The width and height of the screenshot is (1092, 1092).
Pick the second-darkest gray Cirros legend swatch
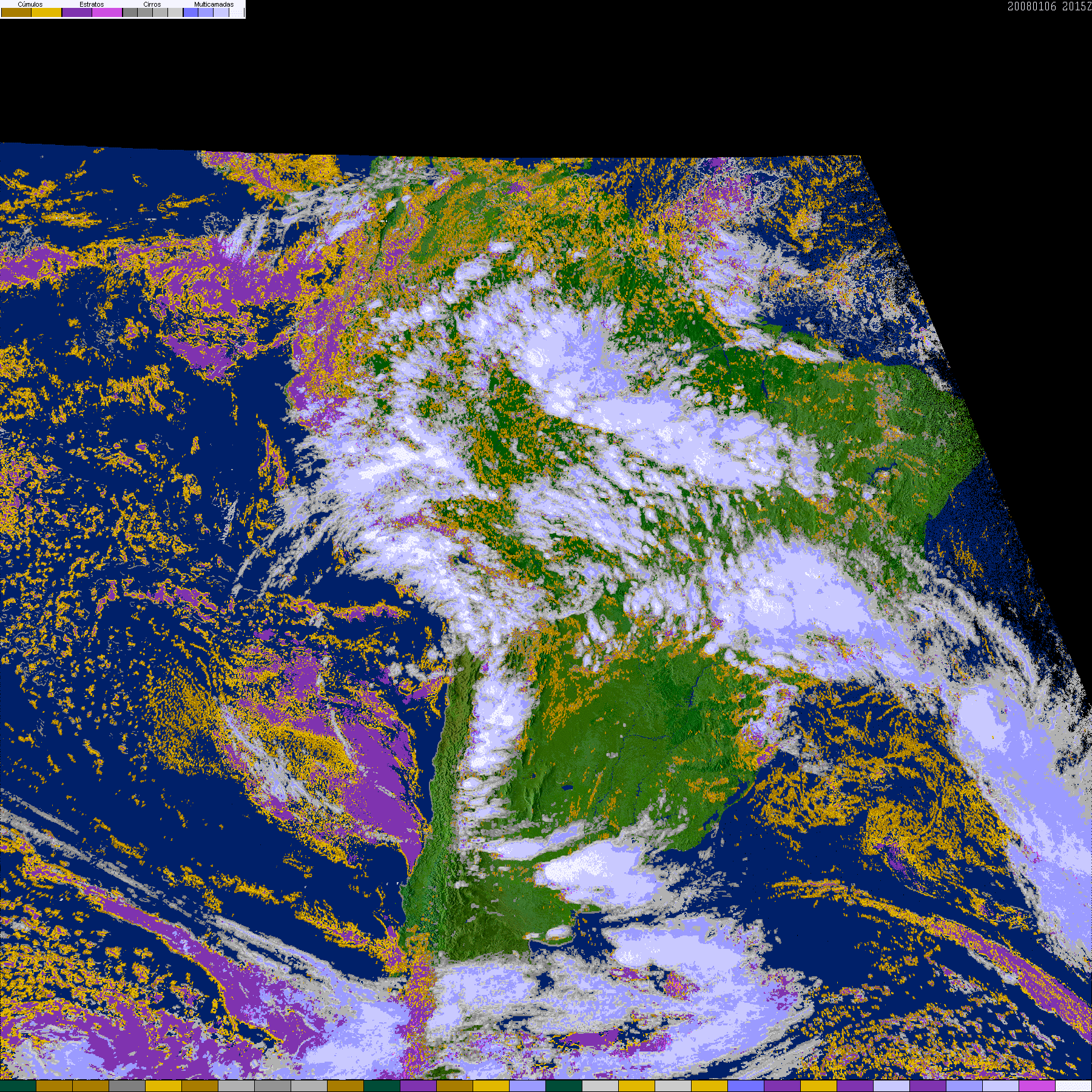(145, 12)
